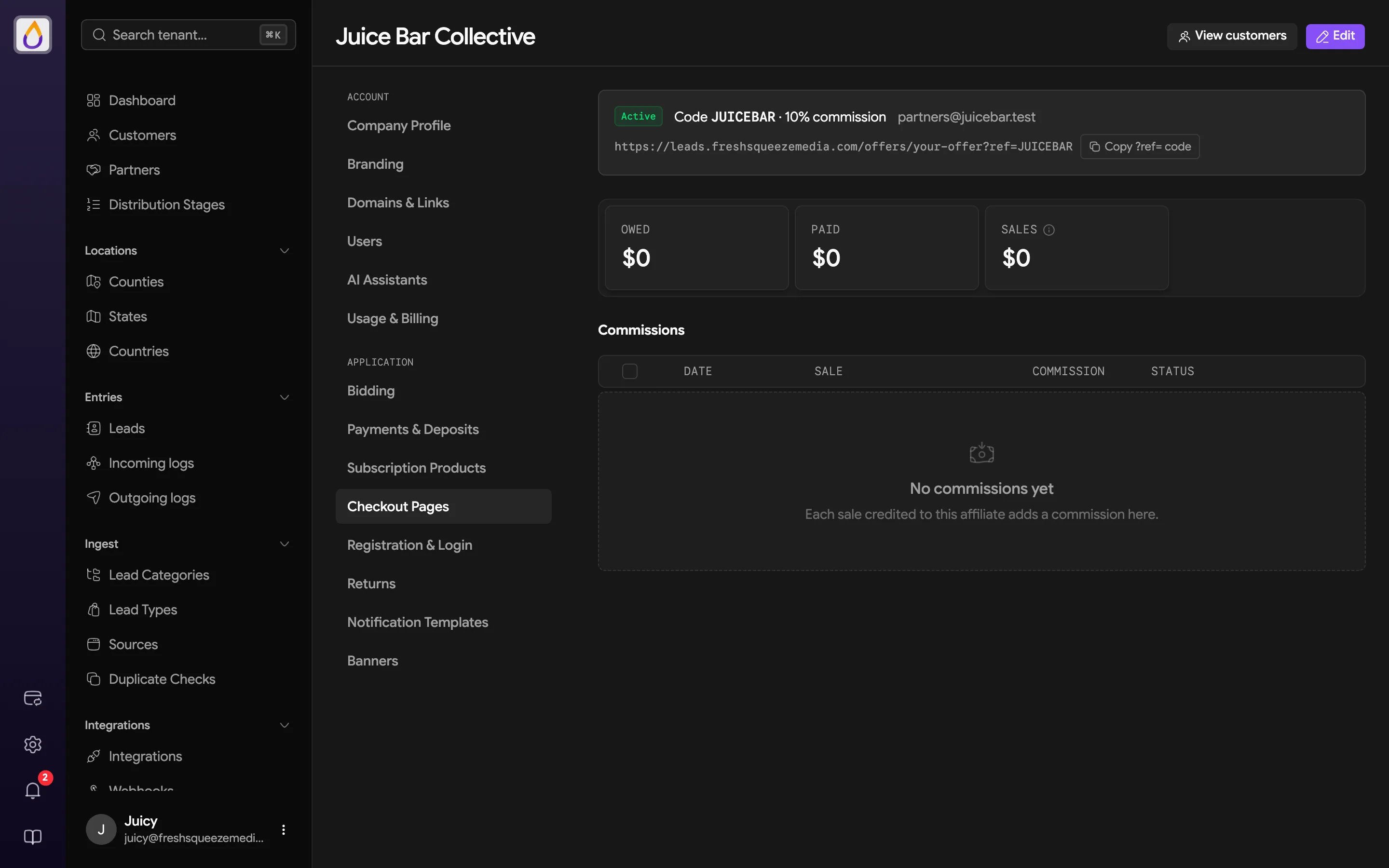Open Company Profile settings
Screen dimensions: 1389x868
coord(444,126)
